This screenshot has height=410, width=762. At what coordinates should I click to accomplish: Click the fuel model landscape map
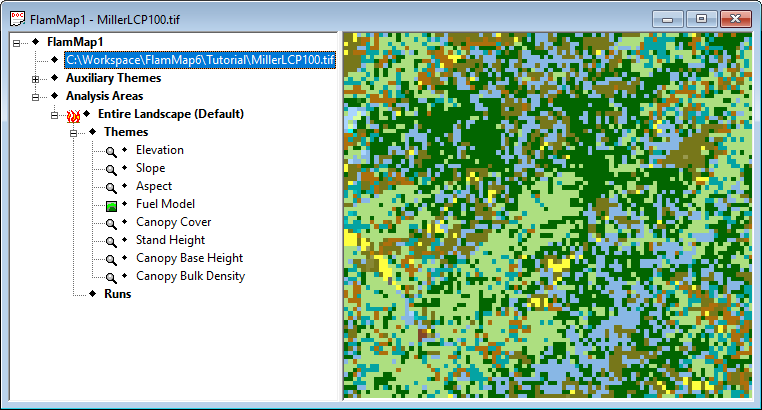pyautogui.click(x=548, y=216)
